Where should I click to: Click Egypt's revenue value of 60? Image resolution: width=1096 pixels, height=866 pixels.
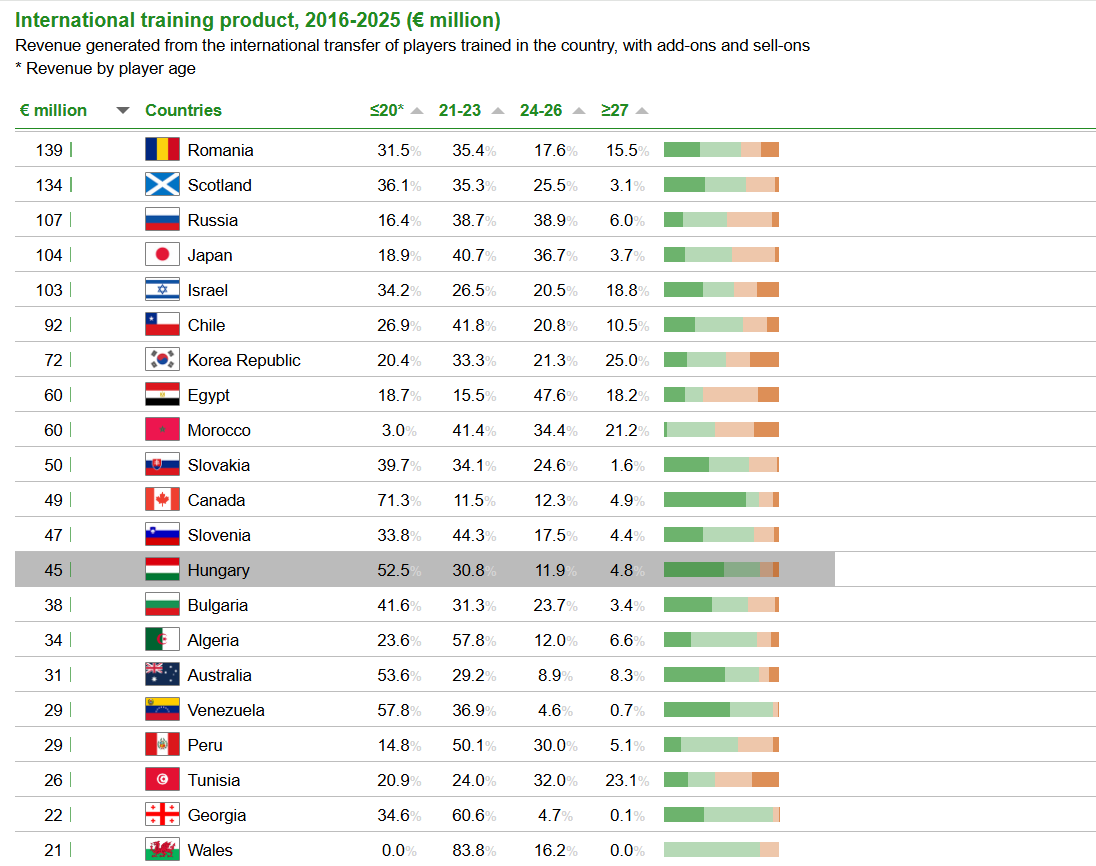point(53,395)
